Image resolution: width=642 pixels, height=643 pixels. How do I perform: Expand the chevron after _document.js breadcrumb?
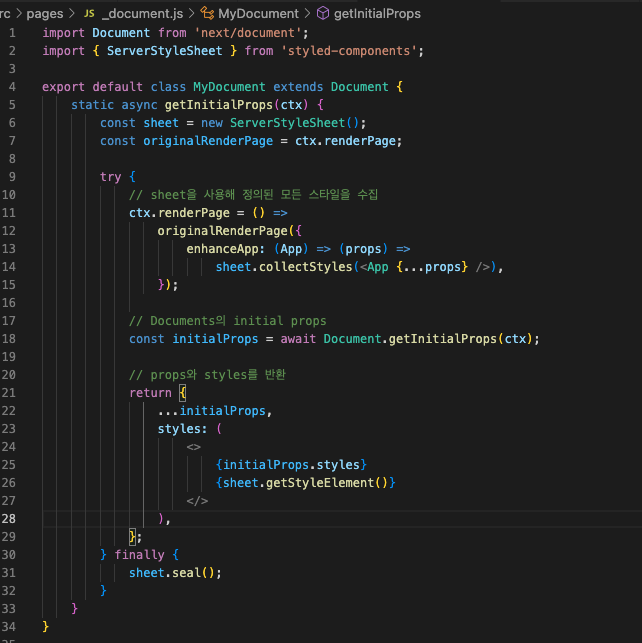pos(191,14)
